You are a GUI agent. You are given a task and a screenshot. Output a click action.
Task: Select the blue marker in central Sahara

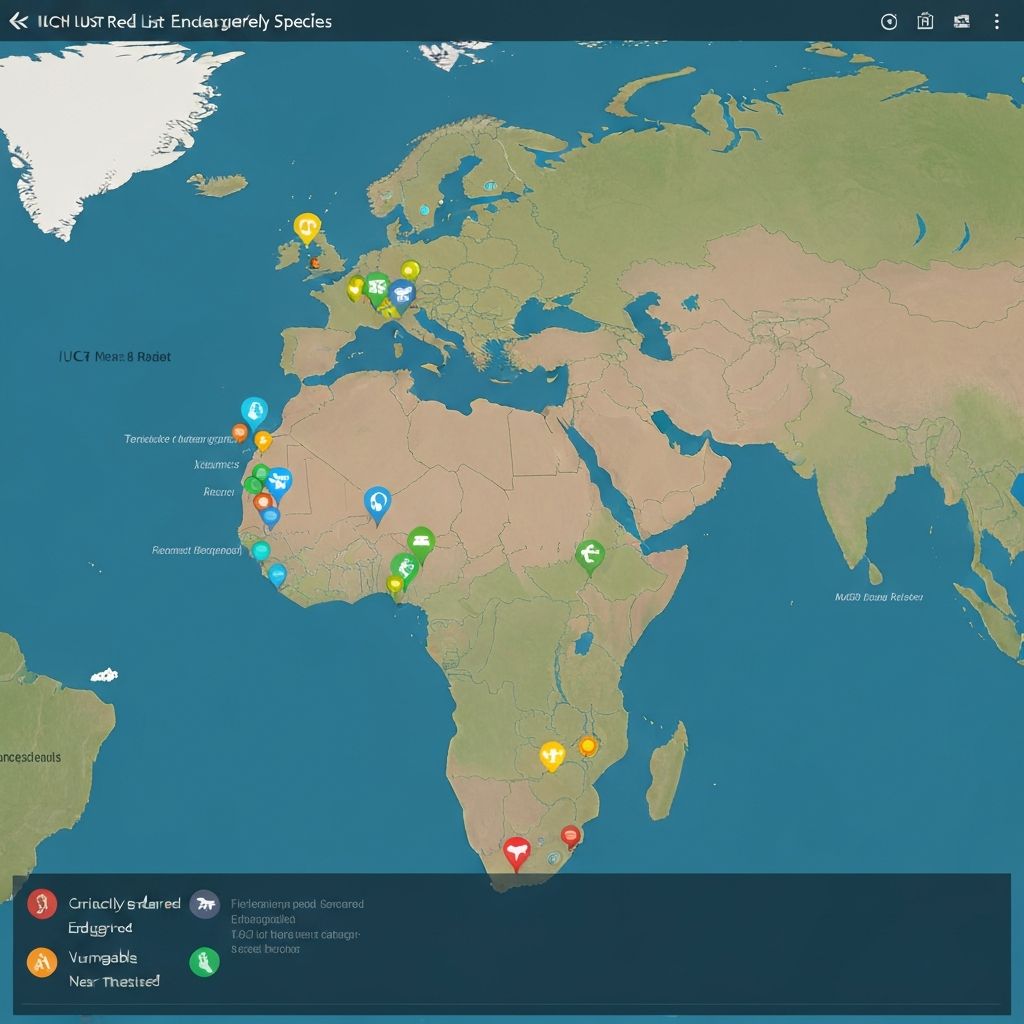coord(377,502)
